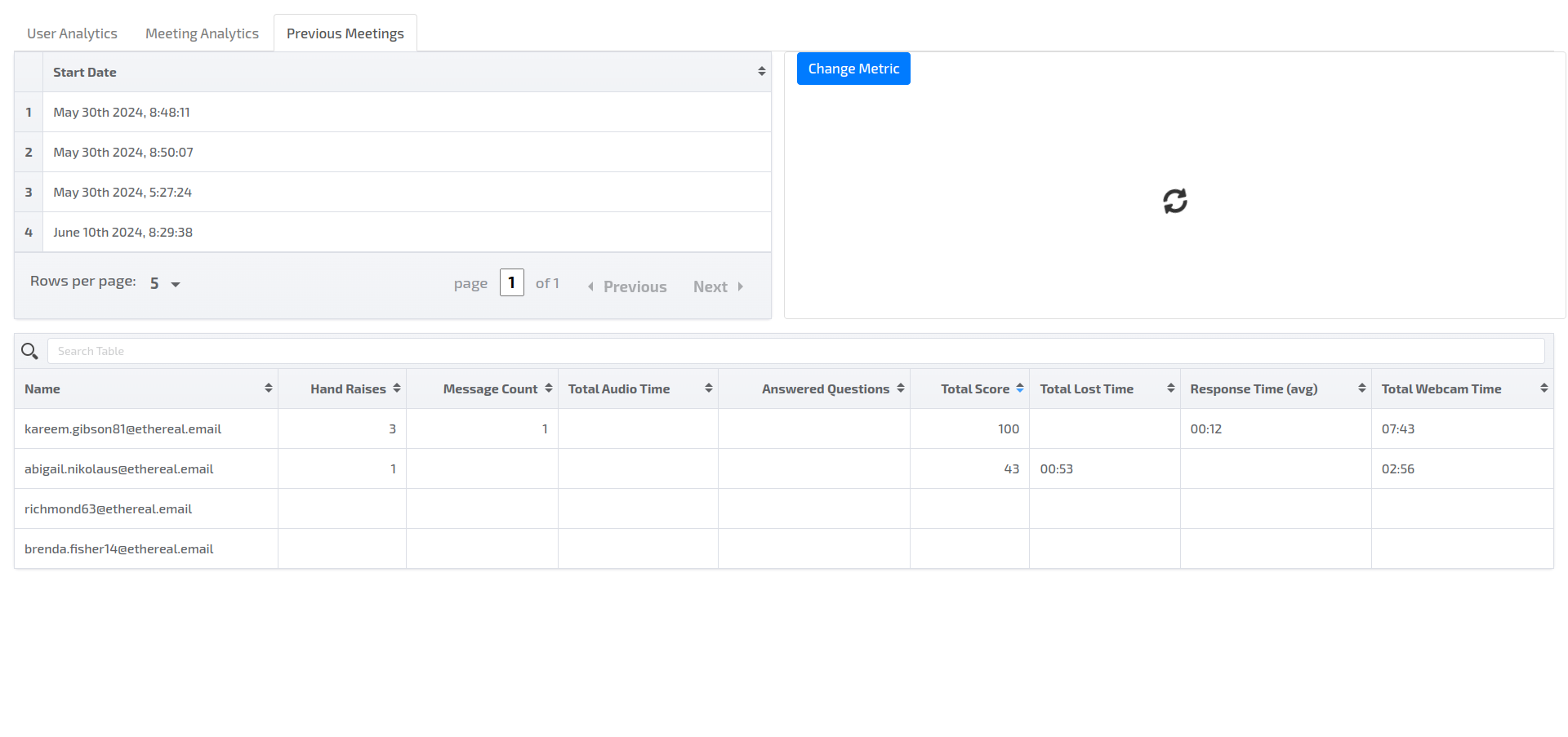Viewport: 1568px width, 737px height.
Task: Open the Meeting Analytics tab
Action: click(x=202, y=33)
